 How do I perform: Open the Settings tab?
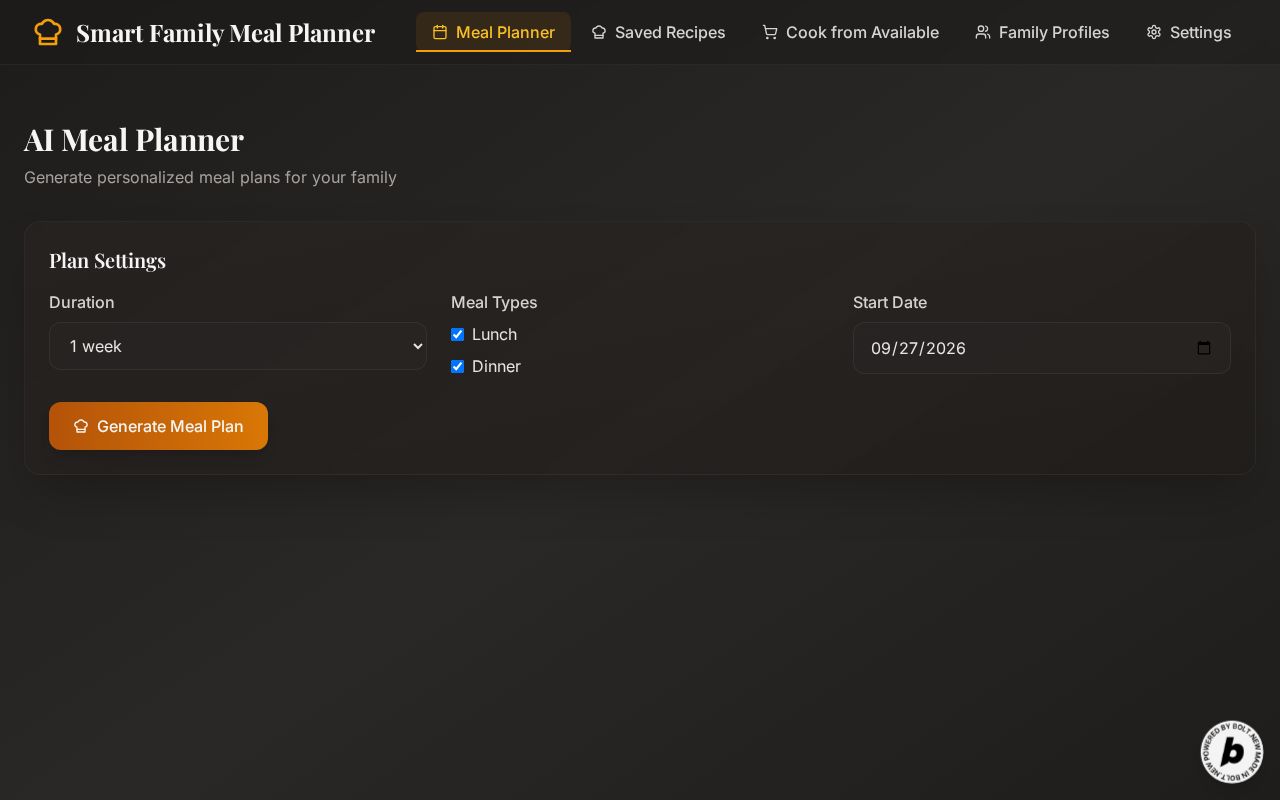tap(1189, 32)
